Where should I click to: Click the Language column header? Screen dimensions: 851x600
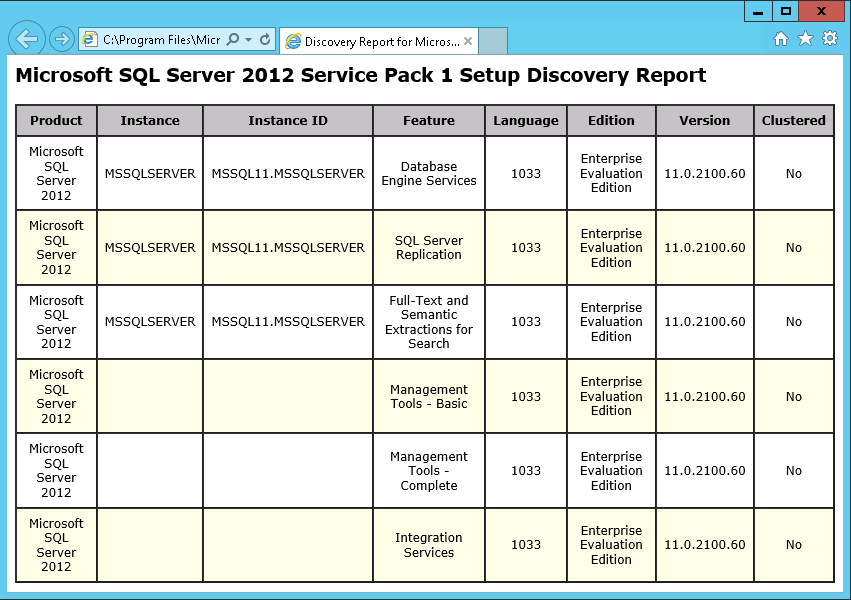526,120
